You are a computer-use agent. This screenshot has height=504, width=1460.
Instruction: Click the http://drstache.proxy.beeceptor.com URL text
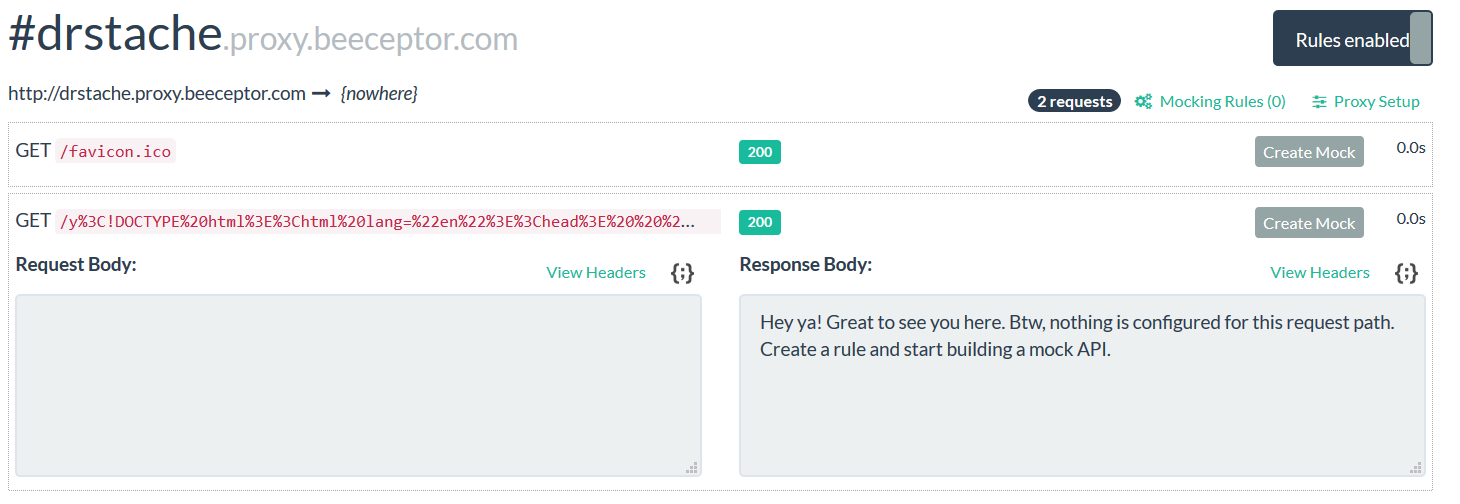[x=157, y=93]
